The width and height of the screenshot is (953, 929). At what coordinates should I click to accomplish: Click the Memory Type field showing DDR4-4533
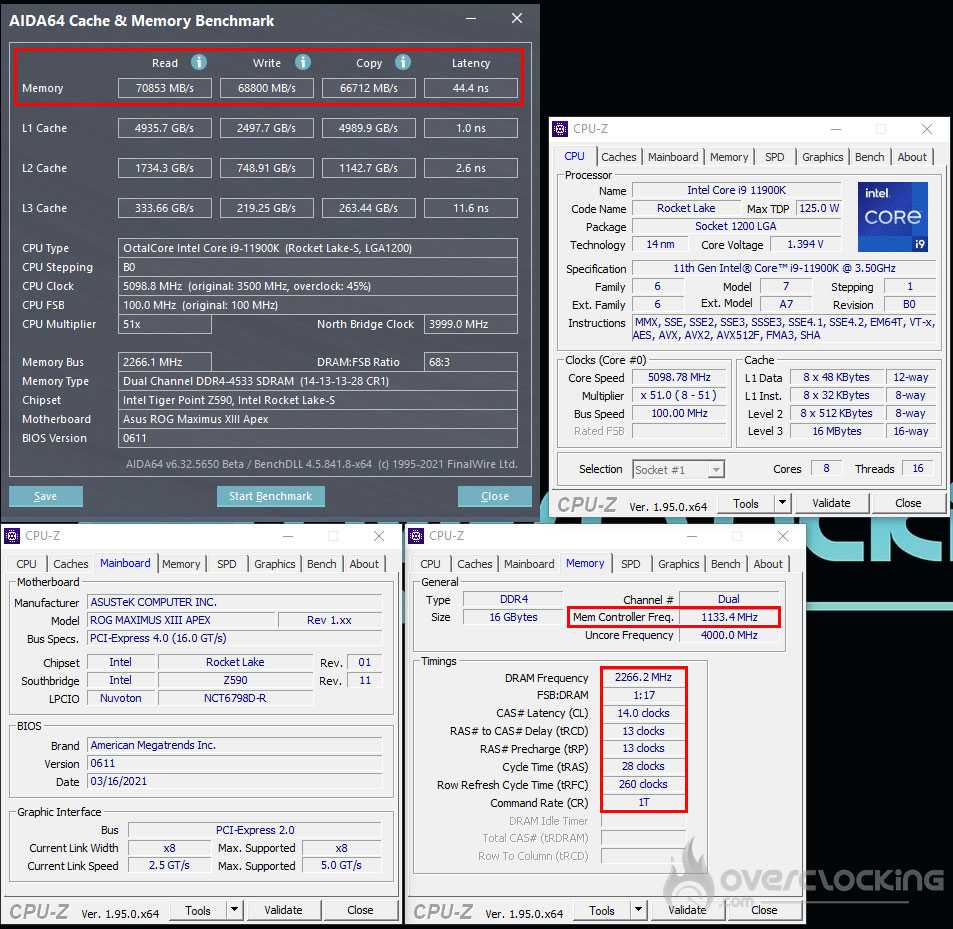pyautogui.click(x=318, y=381)
